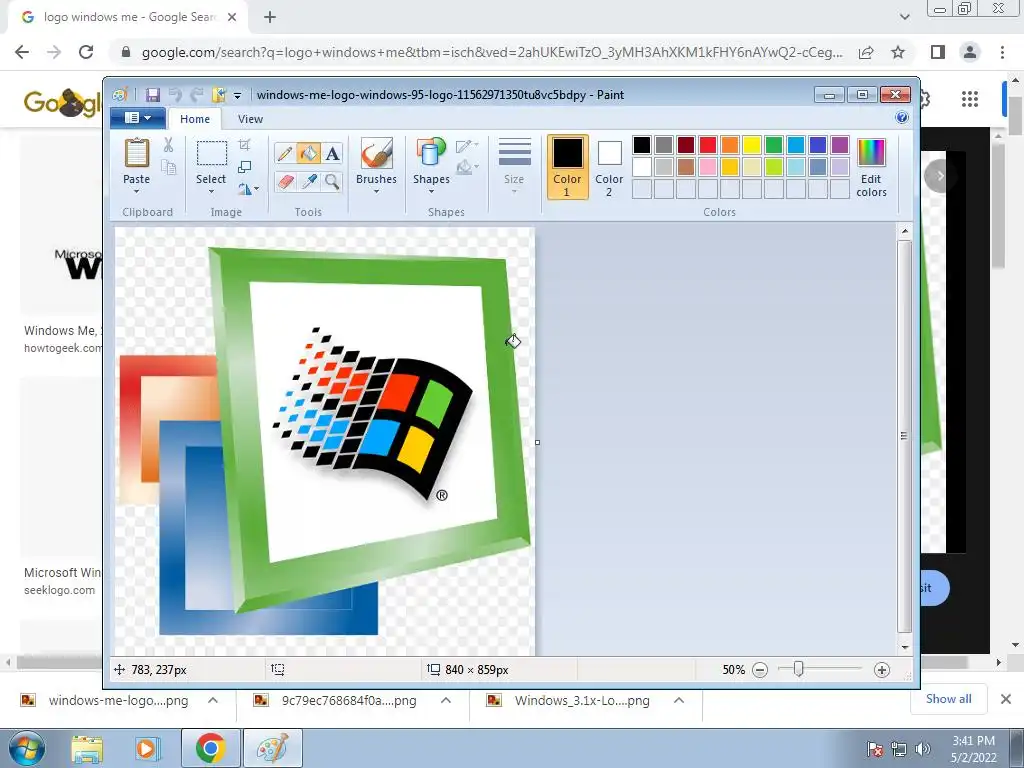This screenshot has width=1024, height=768.
Task: Switch to the View ribbon tab
Action: [250, 119]
